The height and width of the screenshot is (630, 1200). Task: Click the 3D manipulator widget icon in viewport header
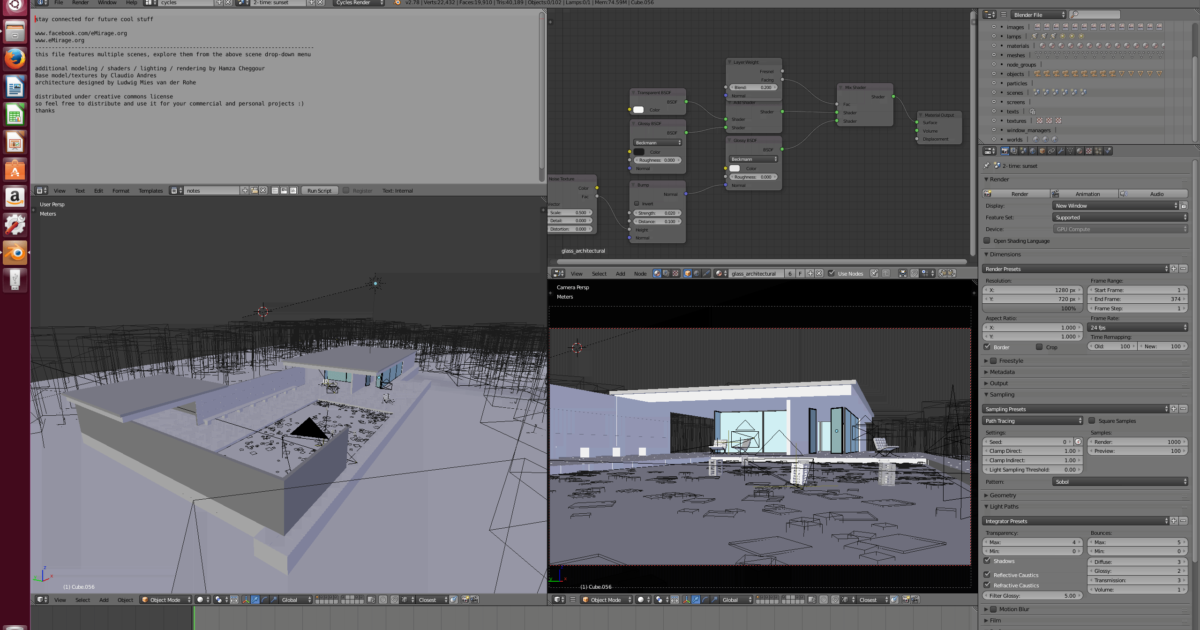point(245,600)
